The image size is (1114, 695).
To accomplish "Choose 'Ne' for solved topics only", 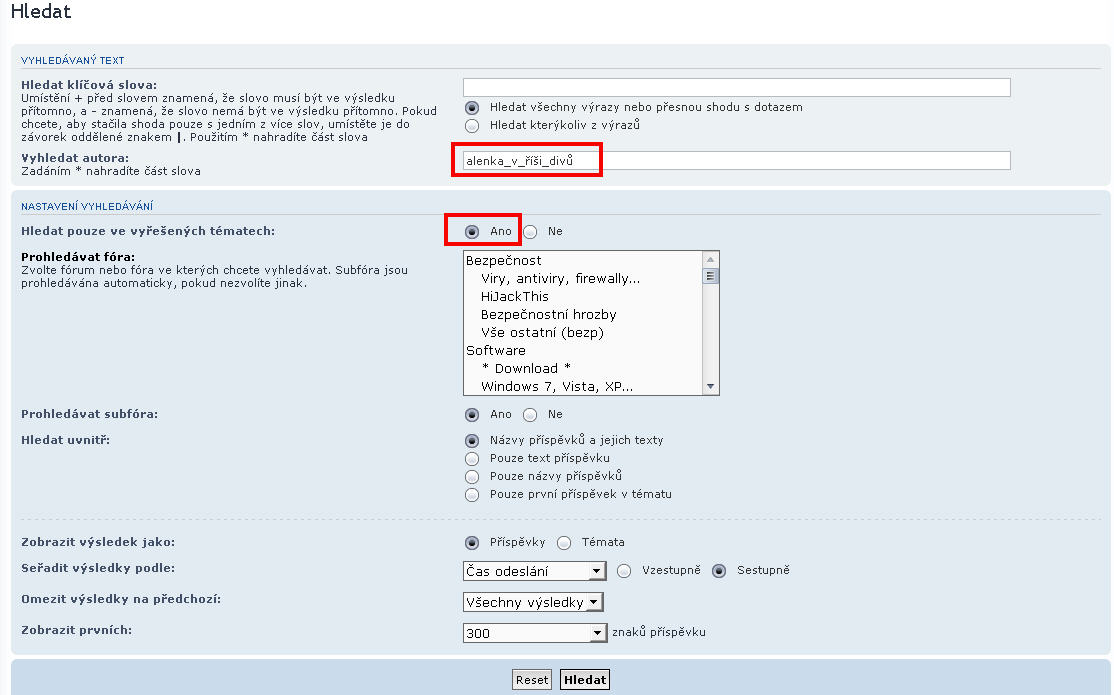I will pos(530,231).
